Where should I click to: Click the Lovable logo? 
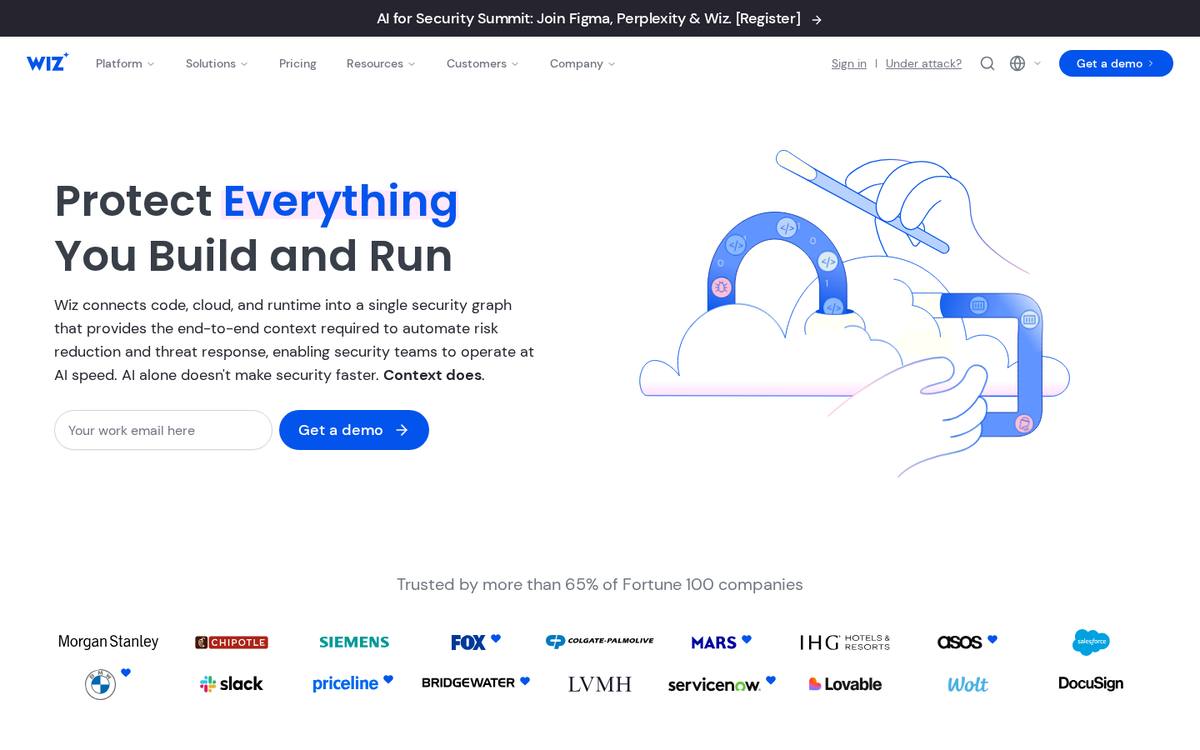(845, 684)
